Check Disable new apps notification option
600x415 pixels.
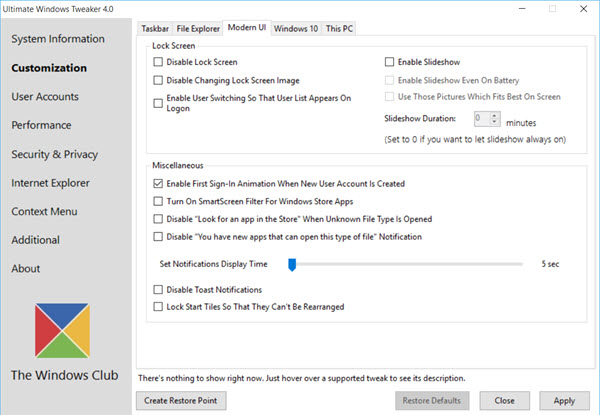click(x=158, y=237)
